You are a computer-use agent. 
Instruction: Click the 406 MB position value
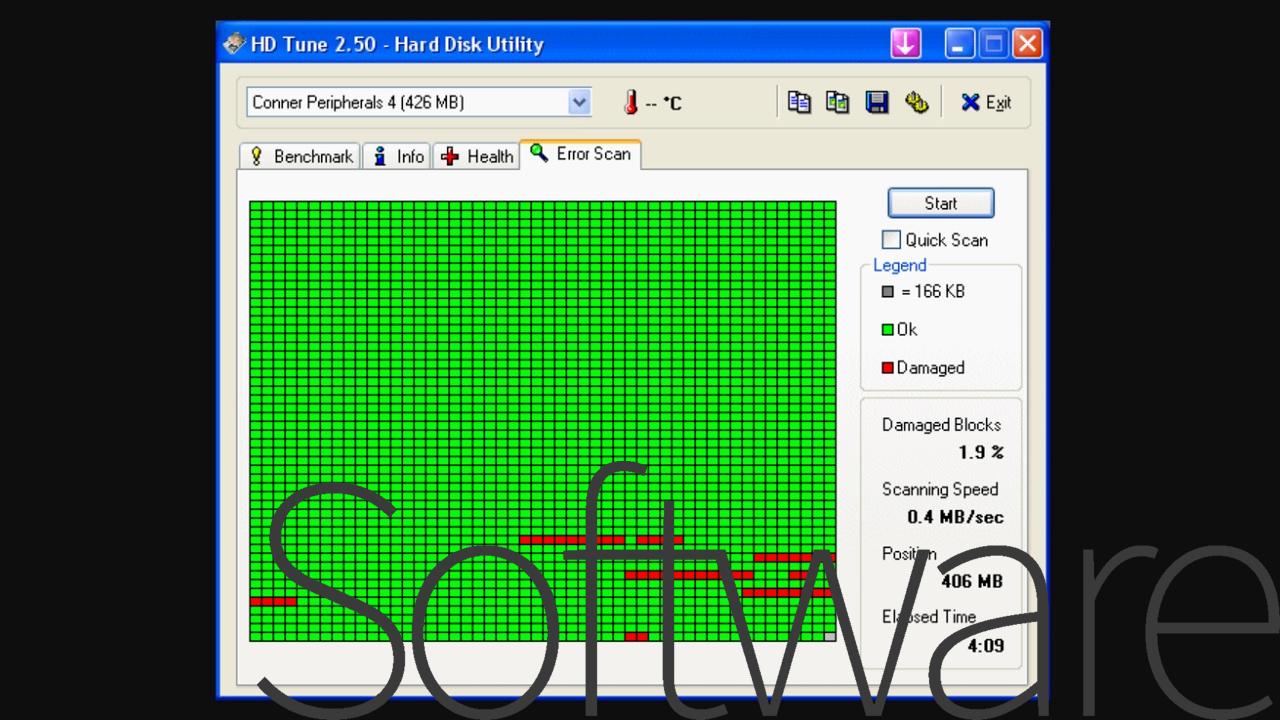971,581
